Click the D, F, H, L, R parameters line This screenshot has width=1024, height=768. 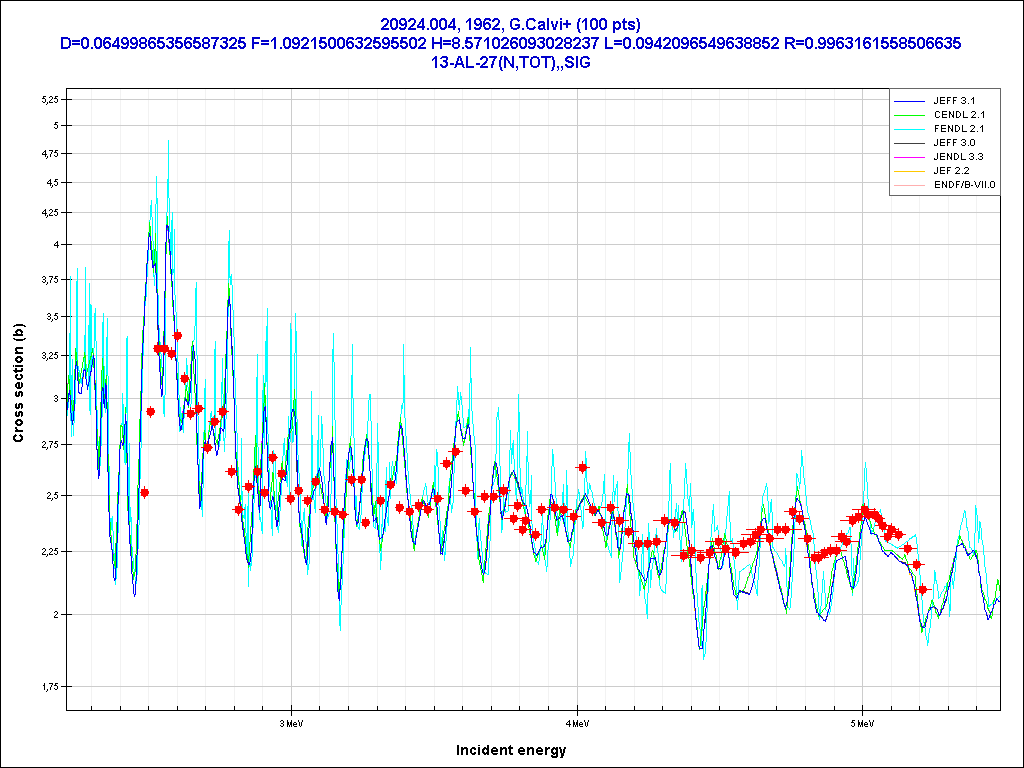pyautogui.click(x=511, y=44)
